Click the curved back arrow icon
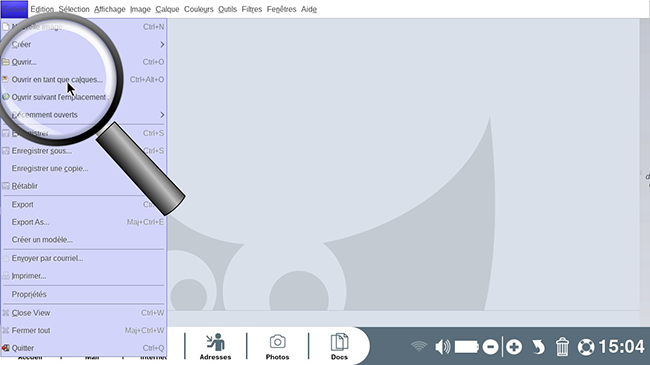The width and height of the screenshot is (650, 365). coord(538,347)
